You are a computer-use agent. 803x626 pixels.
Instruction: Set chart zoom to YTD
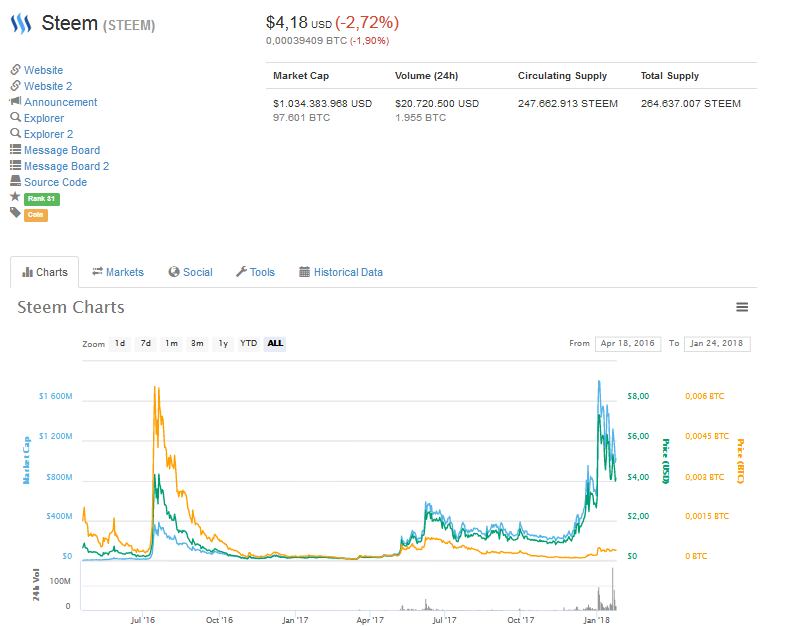pos(249,343)
